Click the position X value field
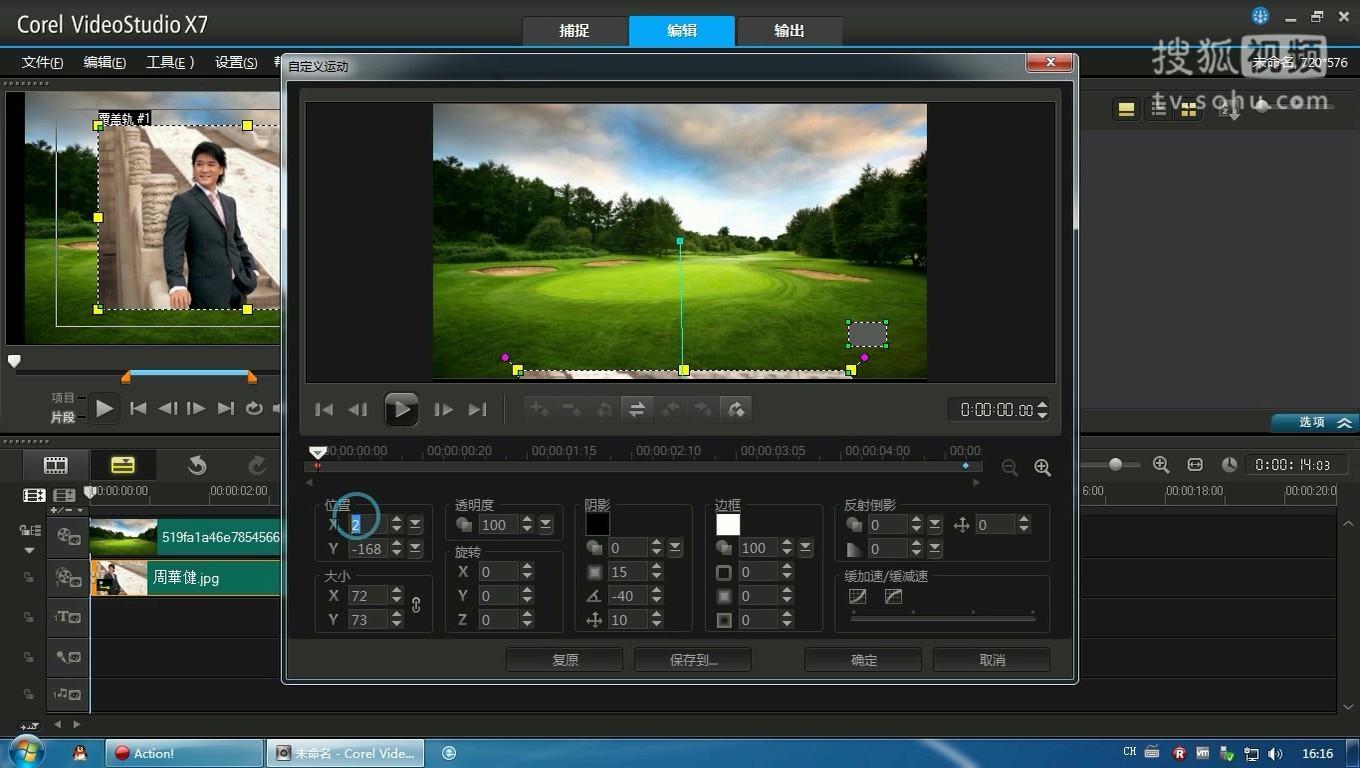1360x768 pixels. 368,524
